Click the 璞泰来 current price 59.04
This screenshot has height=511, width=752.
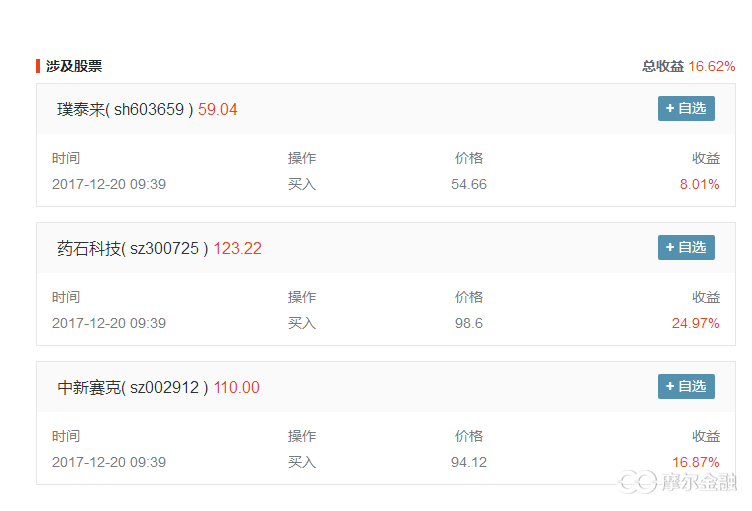(218, 110)
